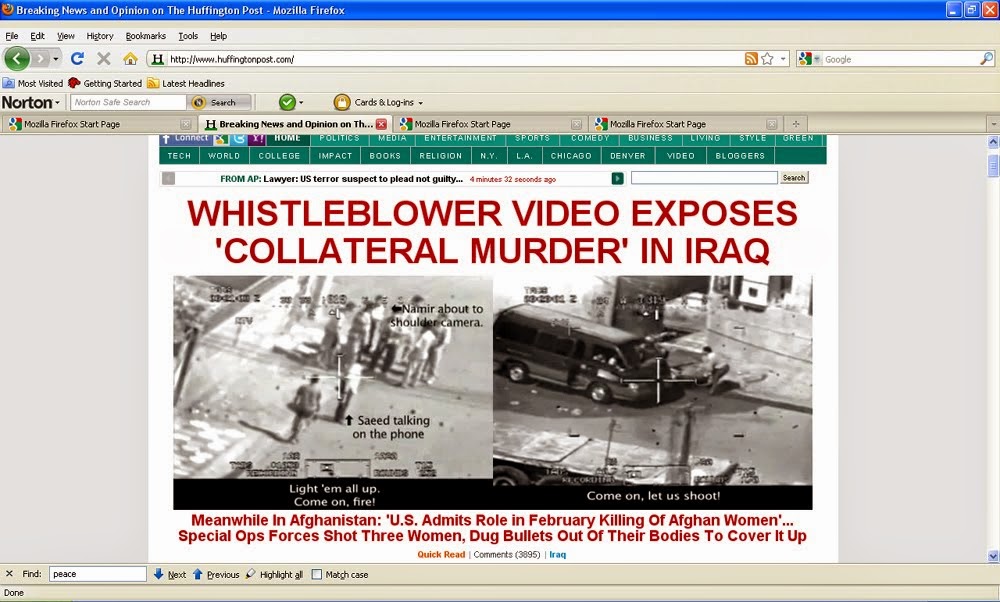
Task: Click the site Search button next to the ticker
Action: (793, 178)
